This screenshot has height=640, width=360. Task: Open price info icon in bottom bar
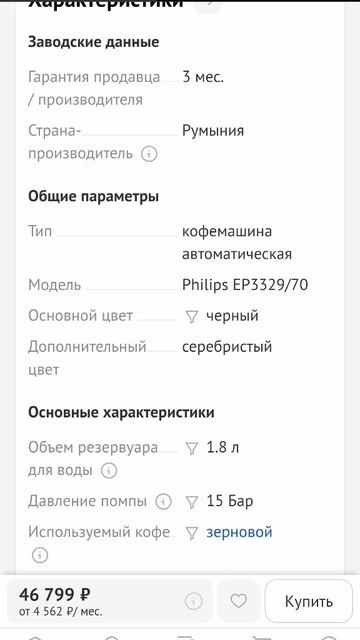pyautogui.click(x=193, y=601)
